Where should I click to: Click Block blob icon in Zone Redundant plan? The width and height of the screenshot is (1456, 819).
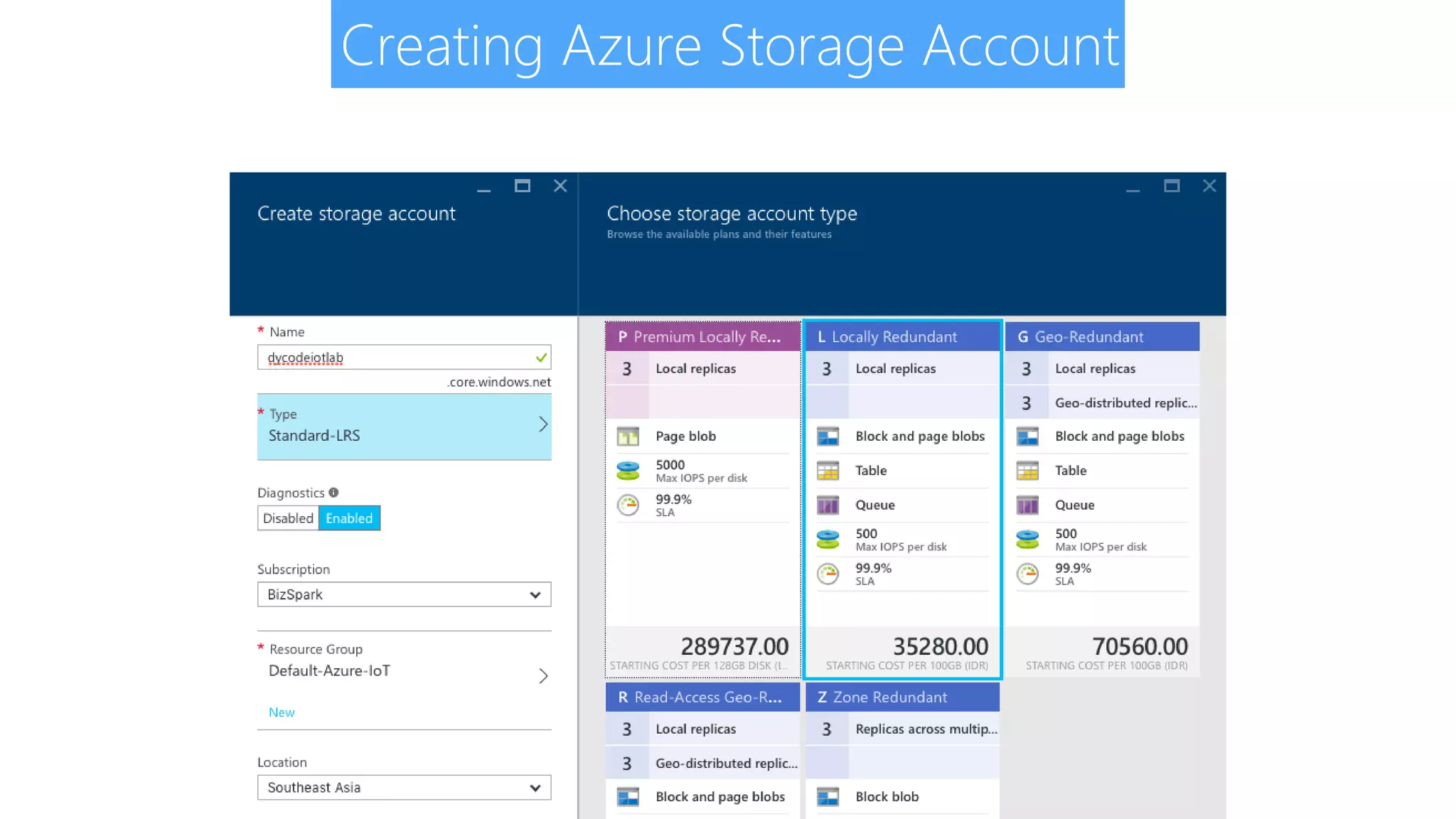[x=828, y=797]
